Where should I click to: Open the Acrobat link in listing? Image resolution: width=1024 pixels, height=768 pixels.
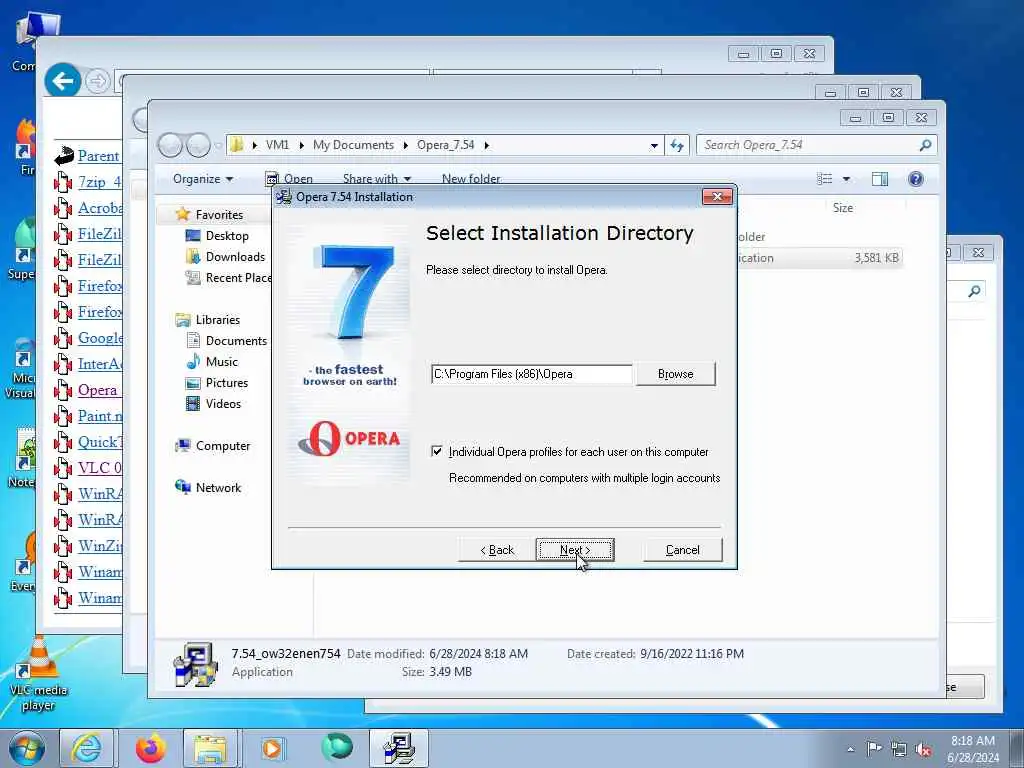pos(99,208)
